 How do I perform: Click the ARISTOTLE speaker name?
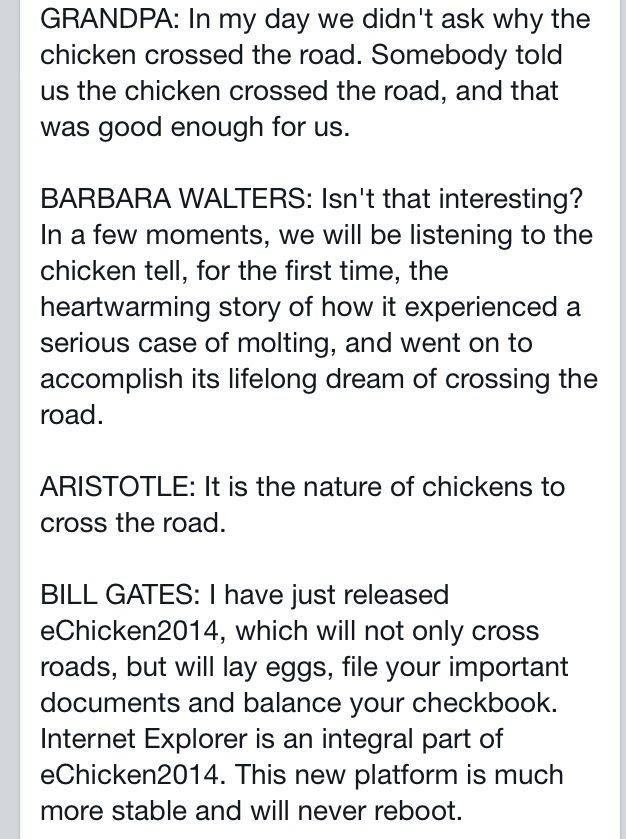117,487
